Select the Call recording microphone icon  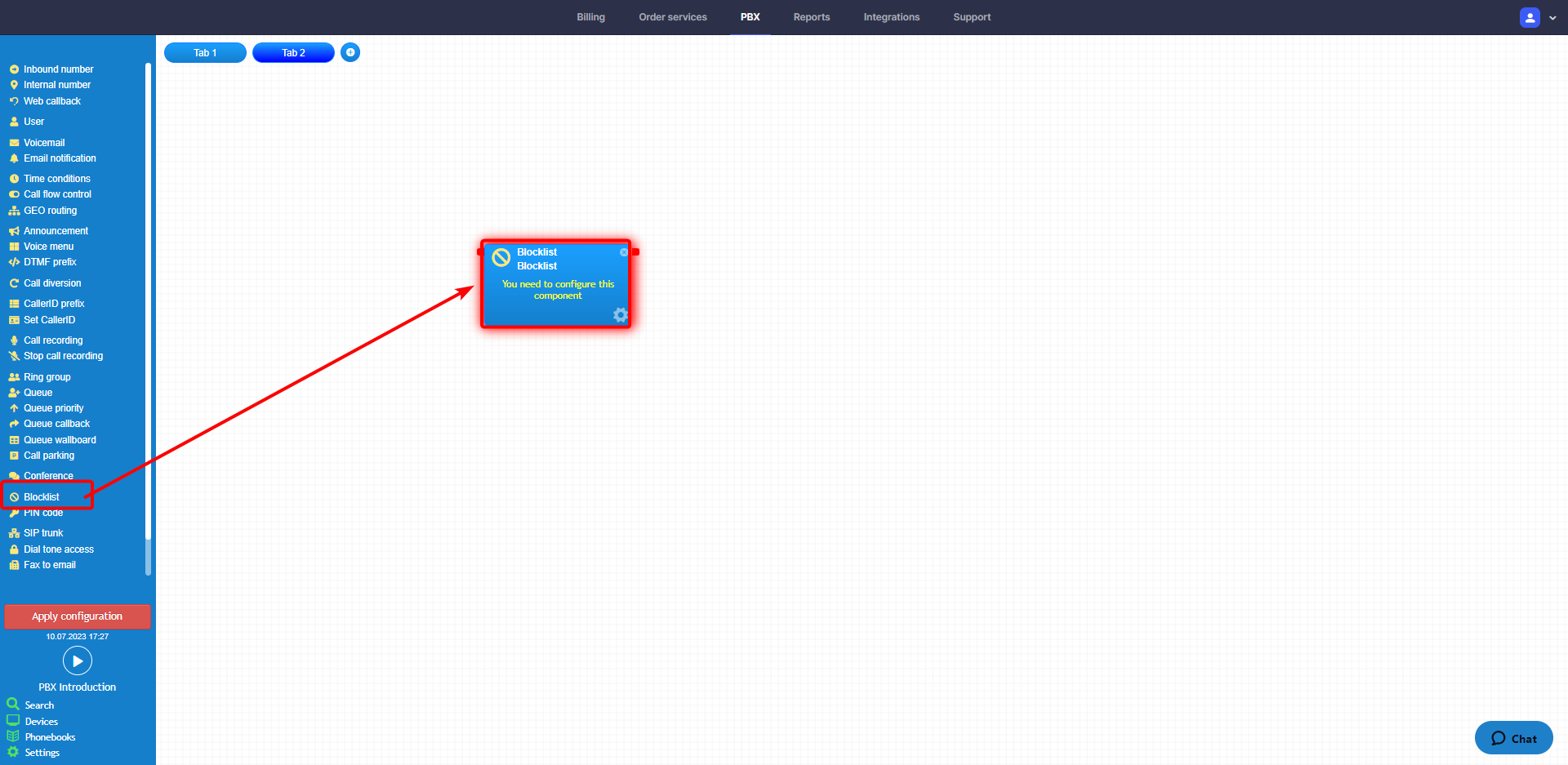pyautogui.click(x=14, y=340)
